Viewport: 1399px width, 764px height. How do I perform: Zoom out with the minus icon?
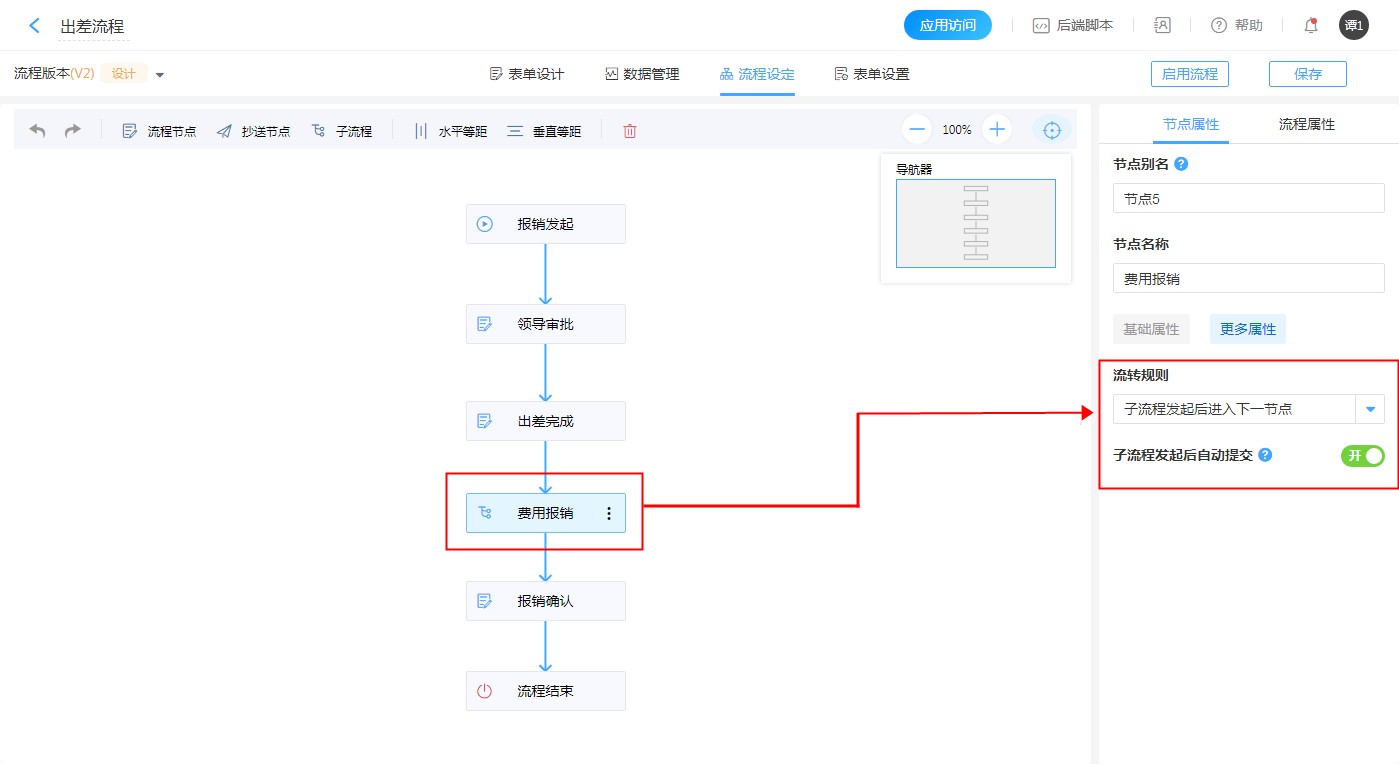pyautogui.click(x=917, y=130)
